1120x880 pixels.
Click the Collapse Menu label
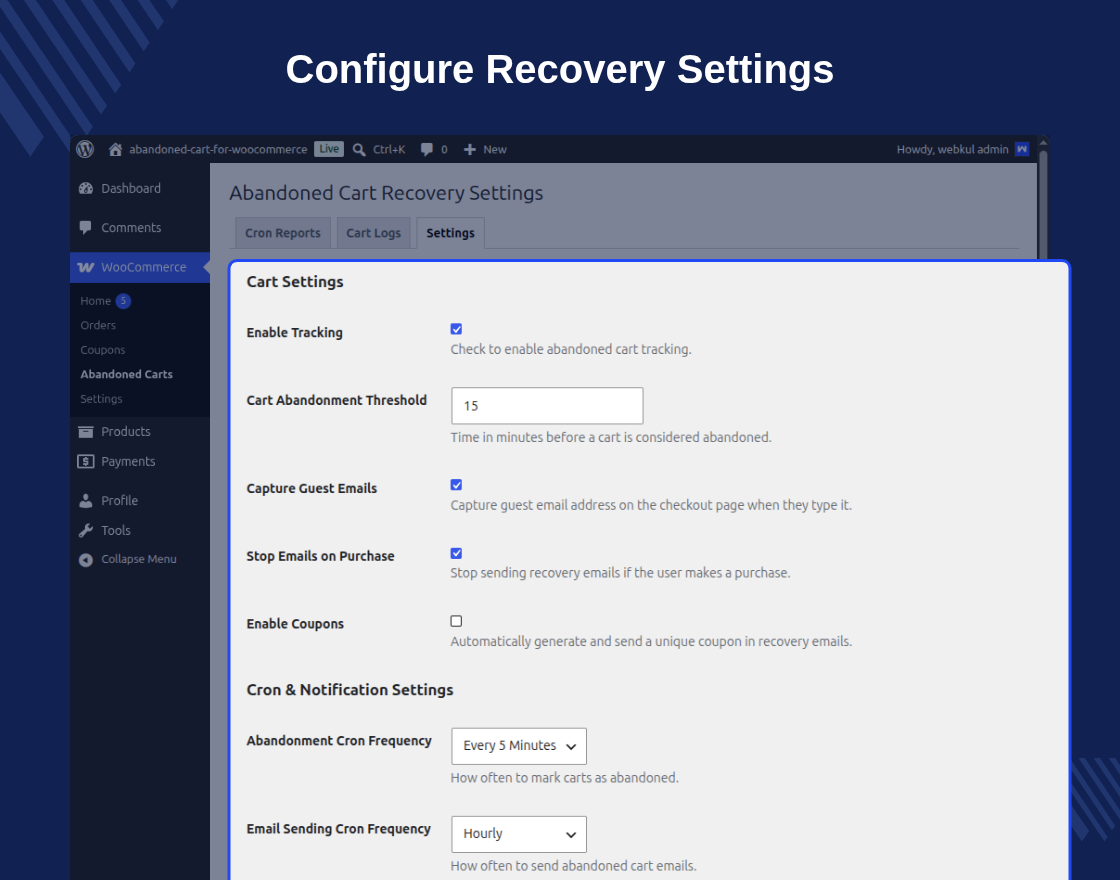(139, 559)
